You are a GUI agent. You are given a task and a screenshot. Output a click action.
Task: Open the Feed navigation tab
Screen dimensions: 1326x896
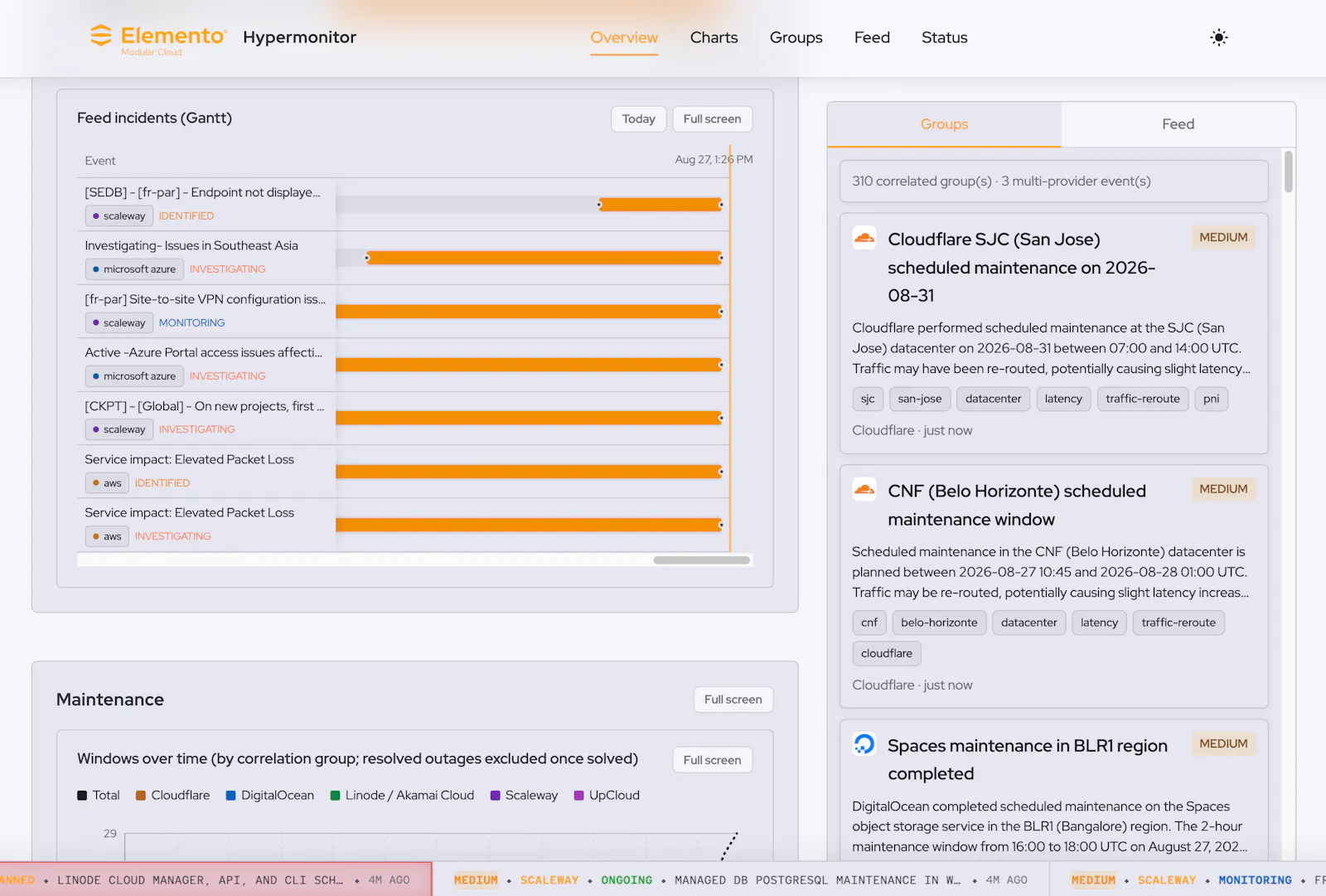[x=872, y=37]
